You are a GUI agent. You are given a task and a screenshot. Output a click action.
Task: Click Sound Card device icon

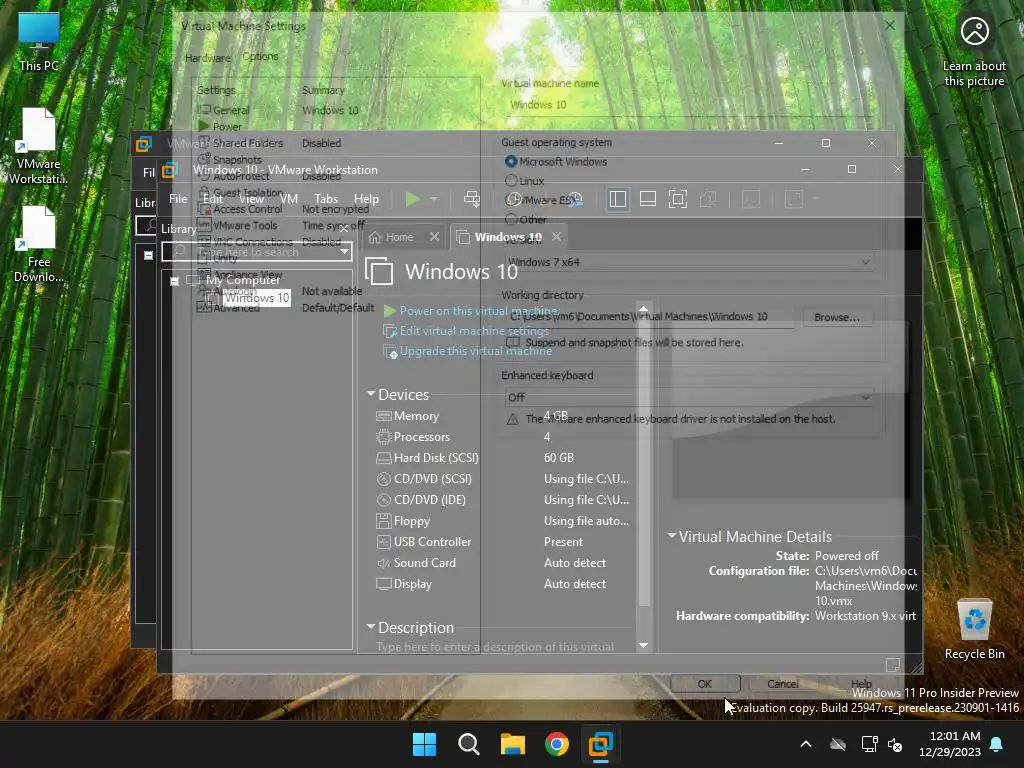tap(383, 562)
